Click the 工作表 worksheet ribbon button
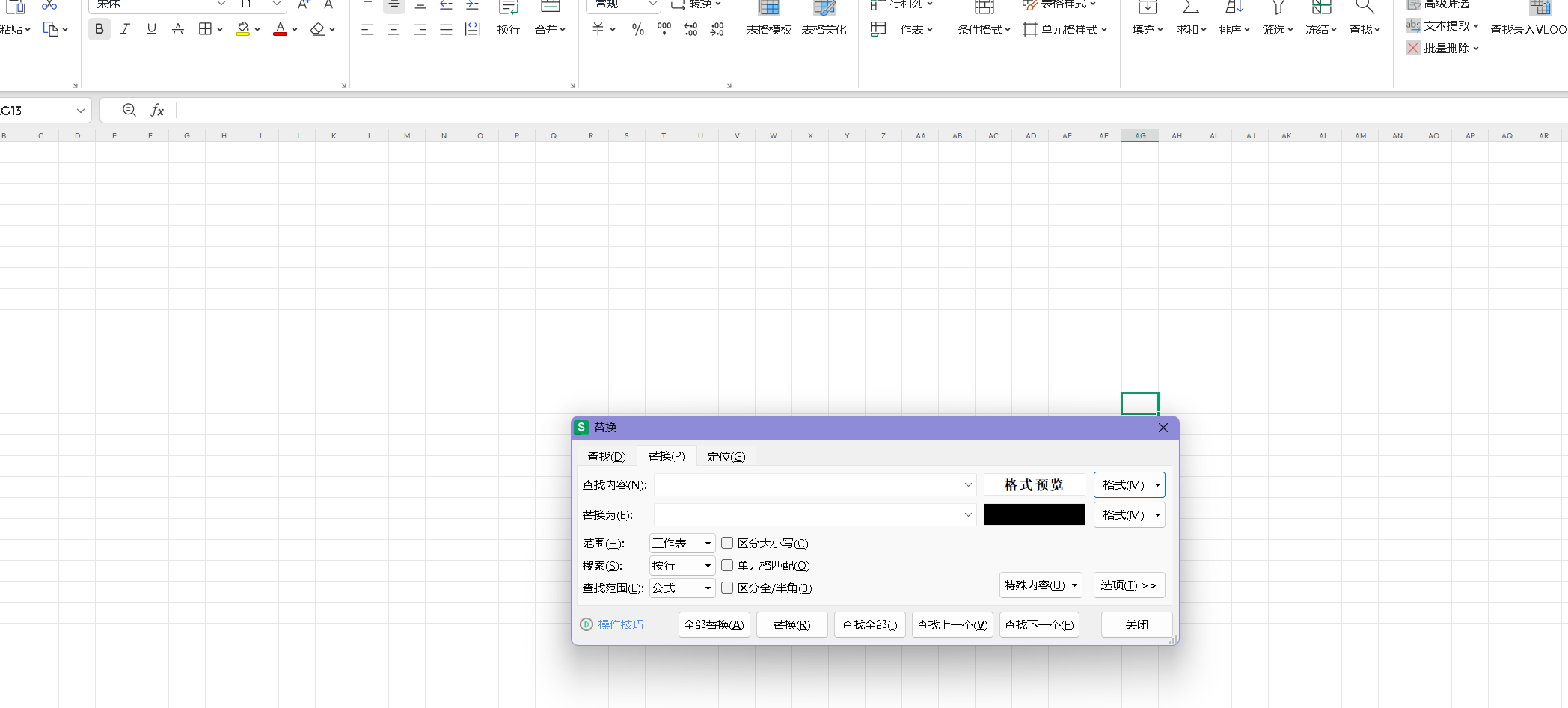Viewport: 1568px width, 708px height. click(x=902, y=30)
